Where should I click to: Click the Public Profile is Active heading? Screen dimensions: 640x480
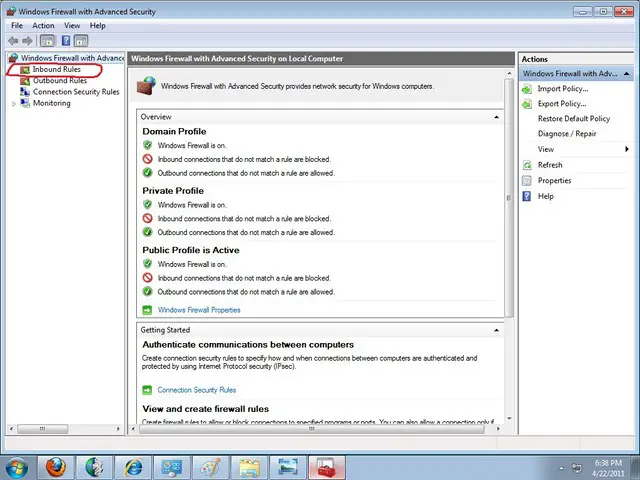(x=191, y=251)
